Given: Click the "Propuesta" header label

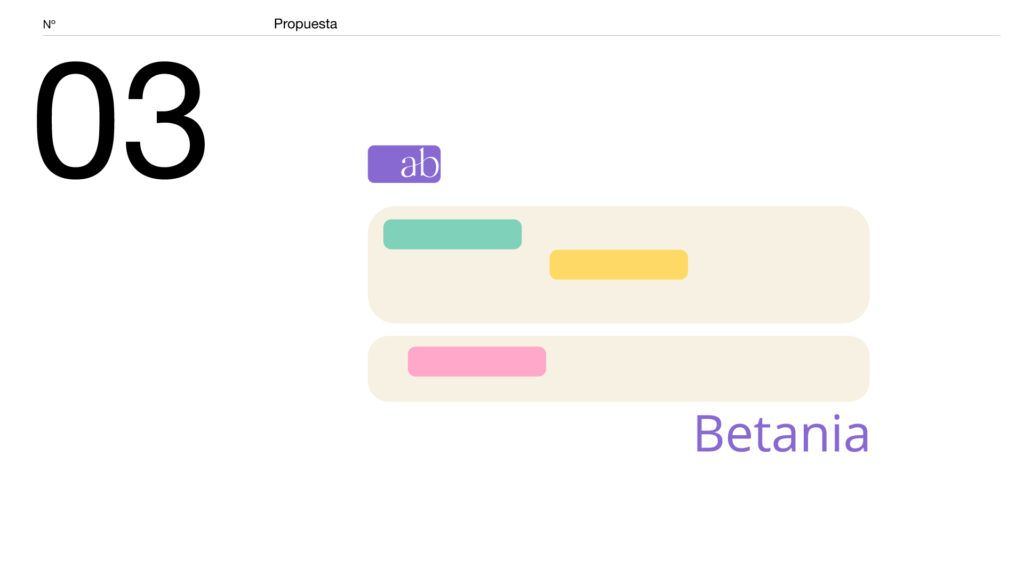Looking at the screenshot, I should (x=305, y=24).
